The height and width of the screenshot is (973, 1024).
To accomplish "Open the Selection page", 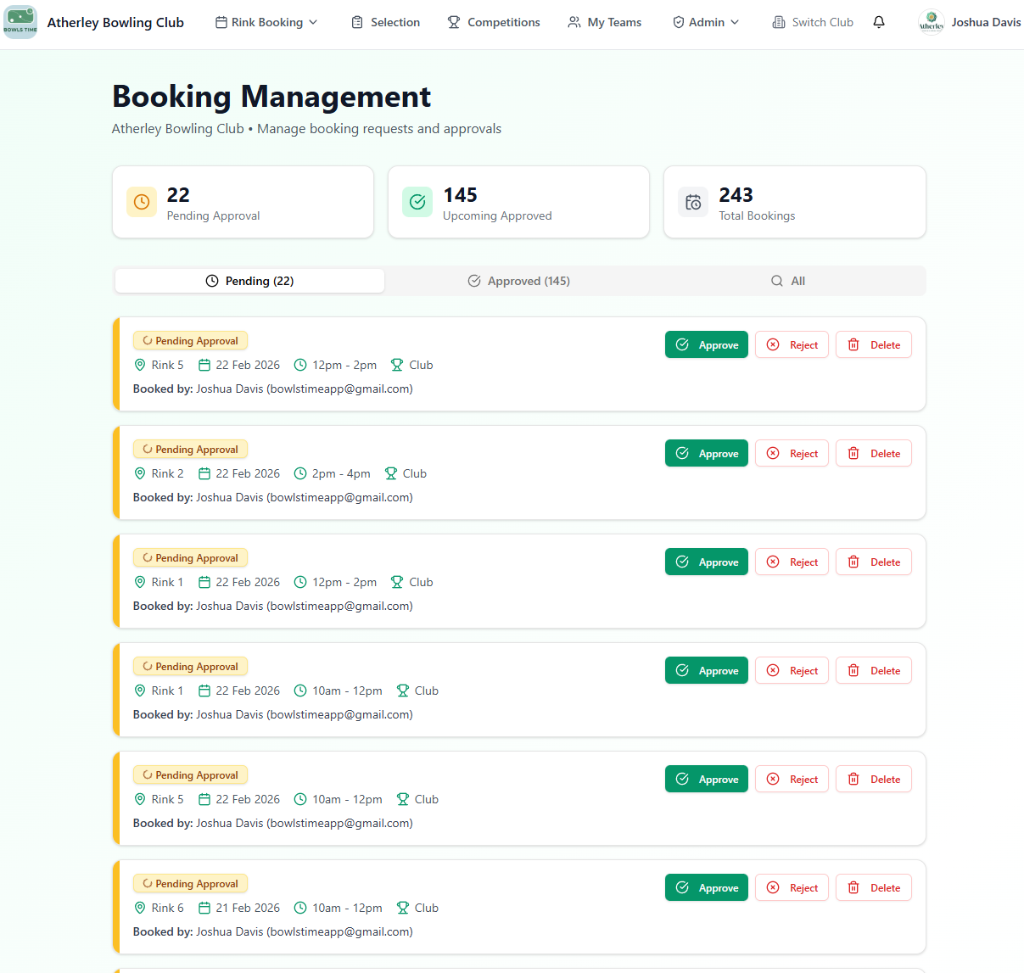I will pyautogui.click(x=386, y=22).
